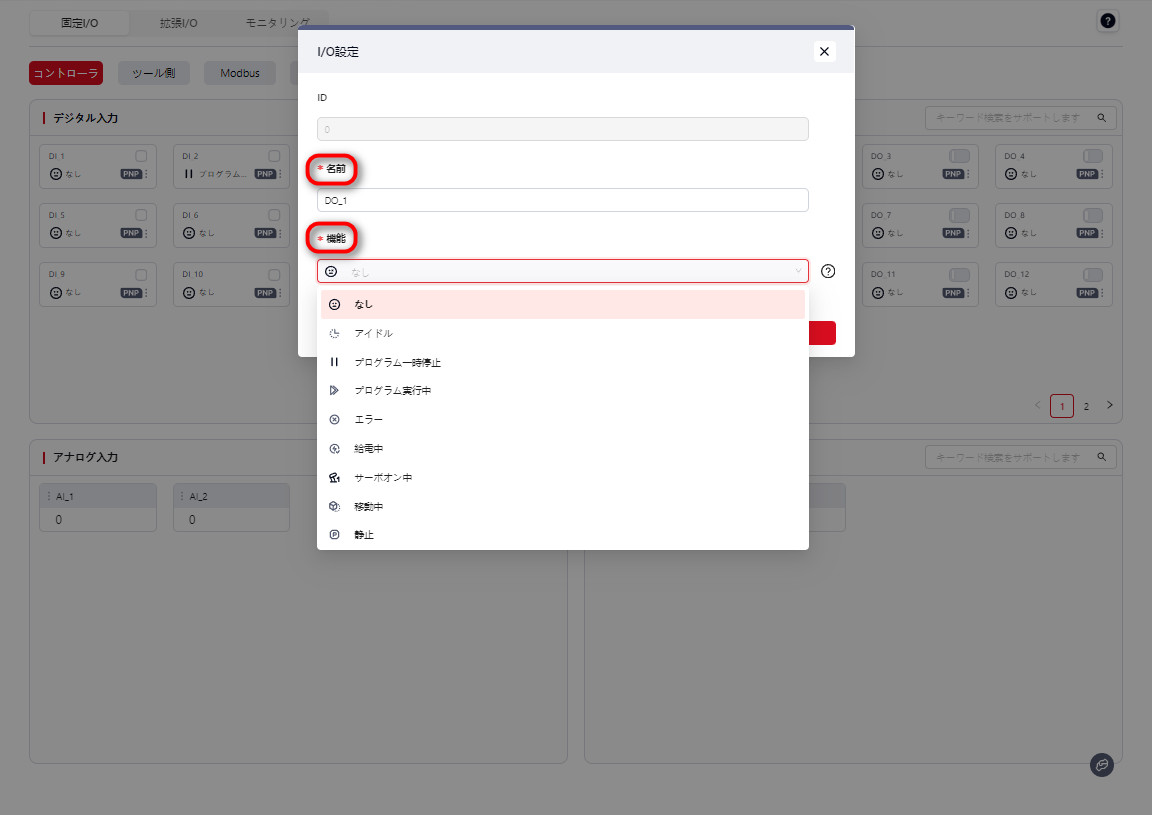Click the ツール側 button
This screenshot has width=1152, height=815.
tap(154, 73)
